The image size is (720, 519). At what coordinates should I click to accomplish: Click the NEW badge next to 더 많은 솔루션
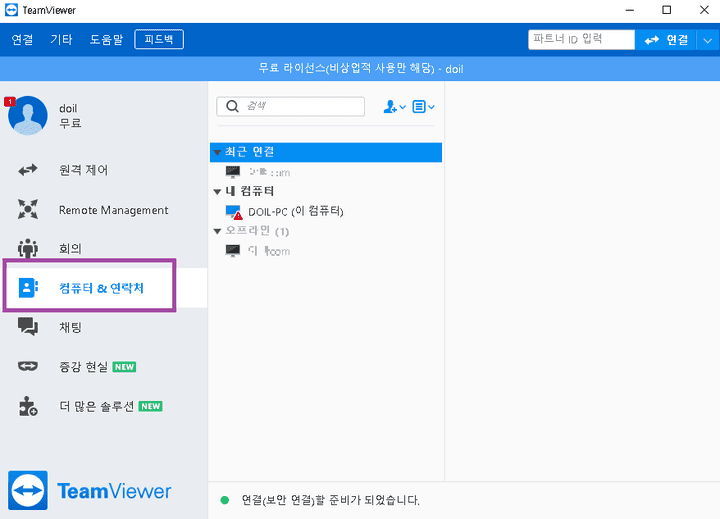click(x=151, y=406)
